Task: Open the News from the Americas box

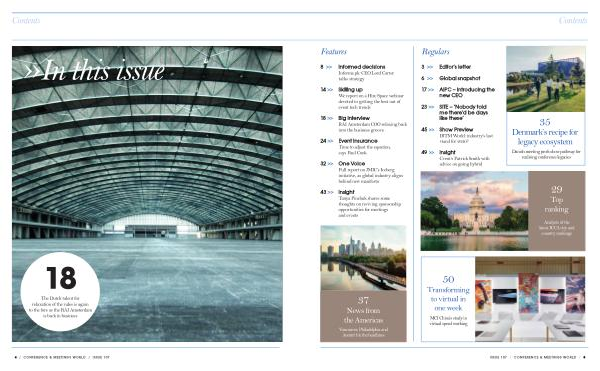Action: point(363,316)
